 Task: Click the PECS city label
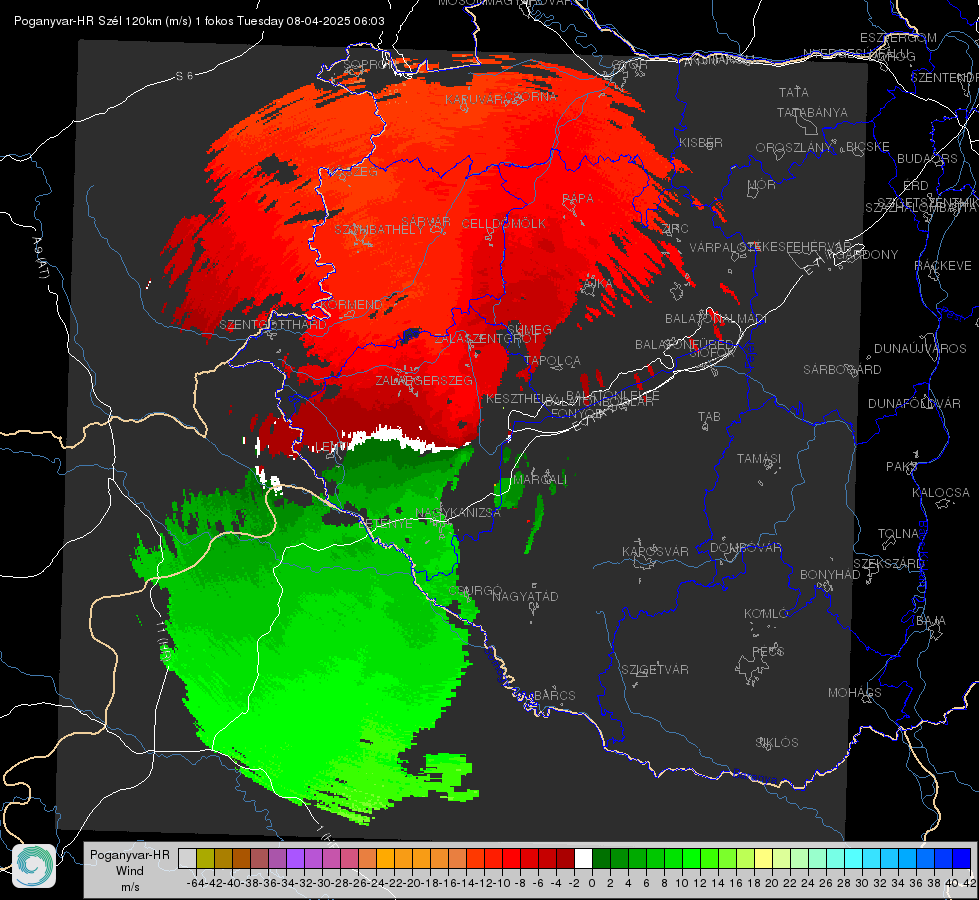(767, 651)
